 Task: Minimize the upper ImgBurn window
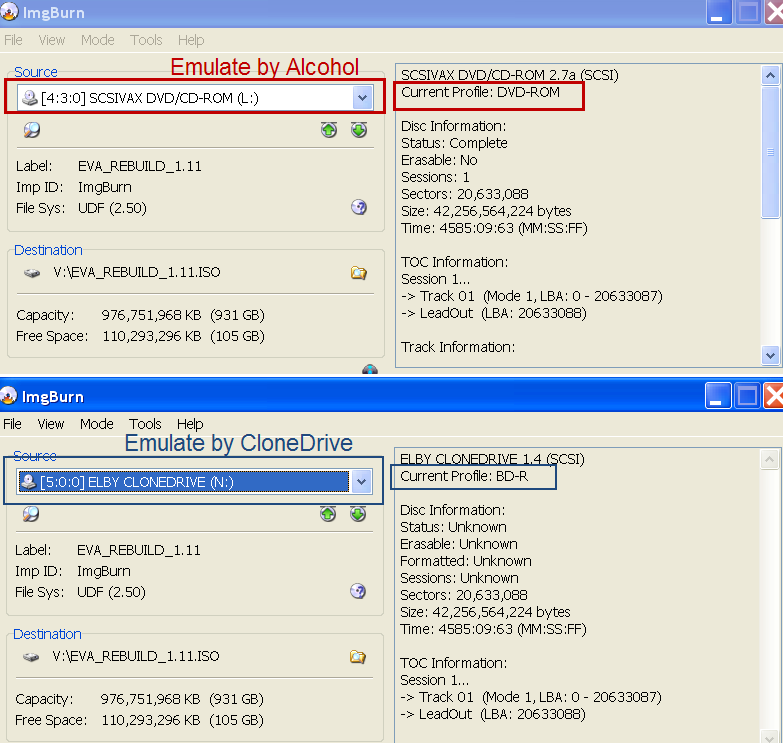[719, 12]
